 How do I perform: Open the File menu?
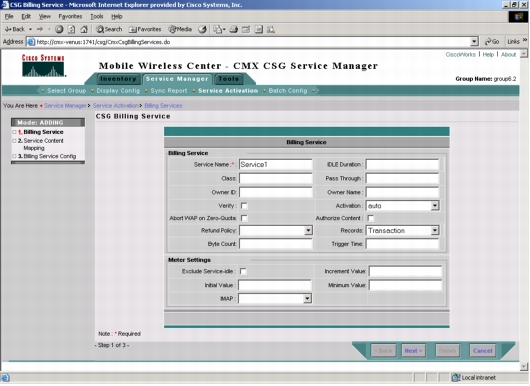tap(9, 17)
